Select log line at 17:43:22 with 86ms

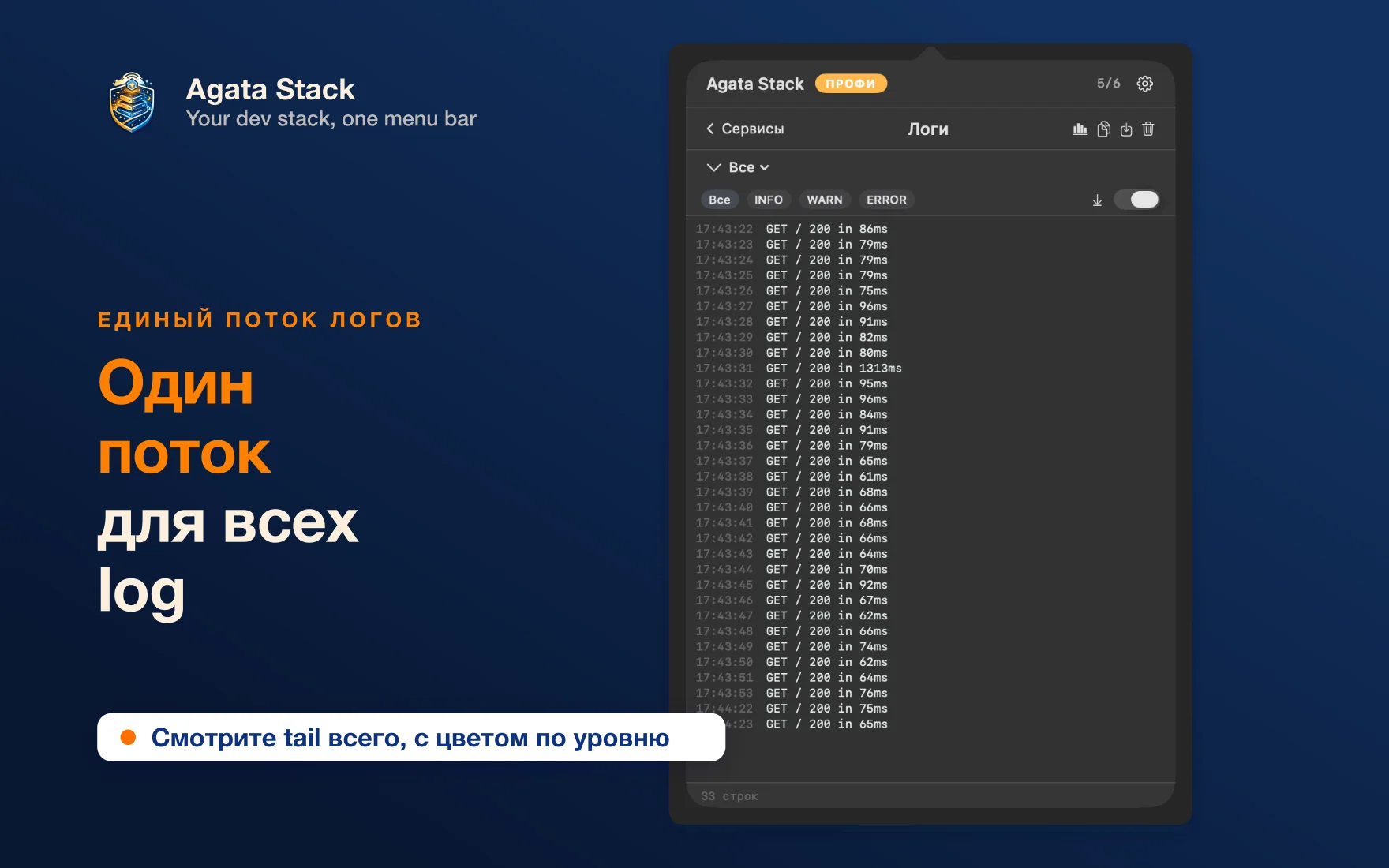pos(792,229)
